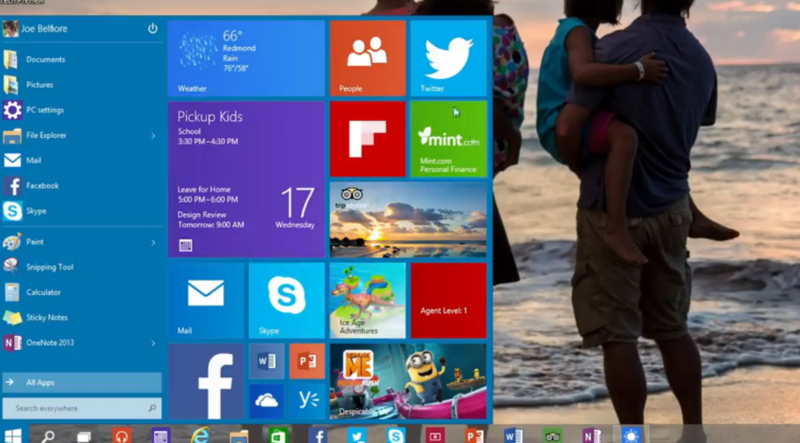Launch Snipping Tool from the Start list
Image resolution: width=800 pixels, height=443 pixels.
coord(82,267)
